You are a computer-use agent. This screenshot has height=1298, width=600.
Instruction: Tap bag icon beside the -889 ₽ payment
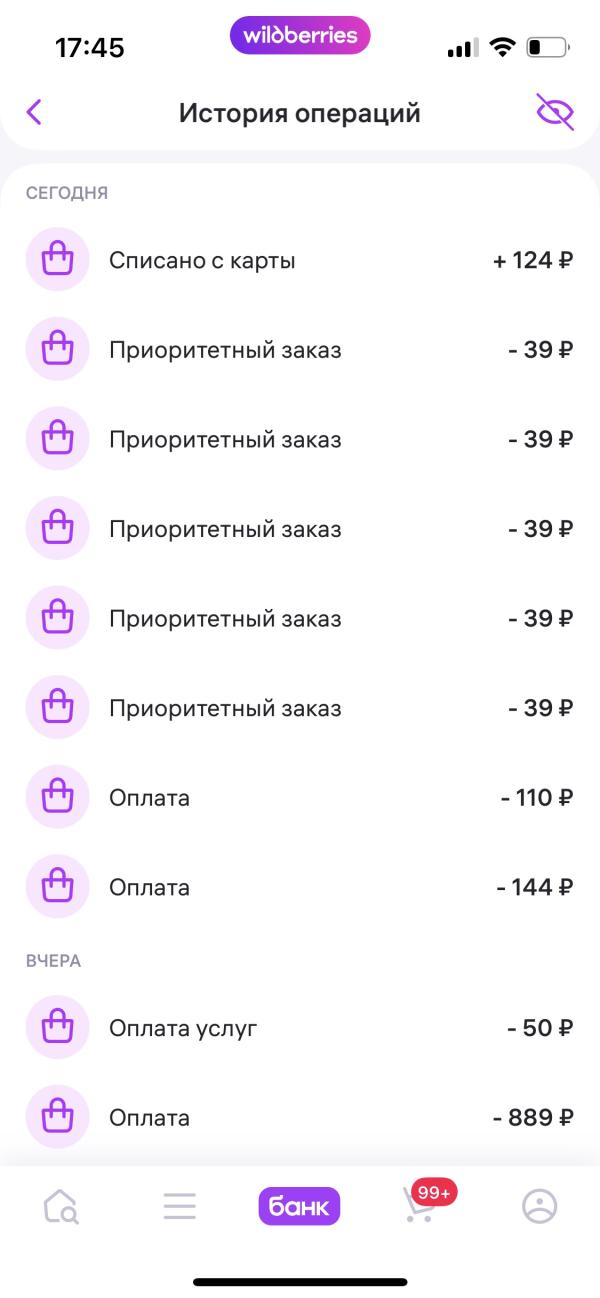point(57,1117)
